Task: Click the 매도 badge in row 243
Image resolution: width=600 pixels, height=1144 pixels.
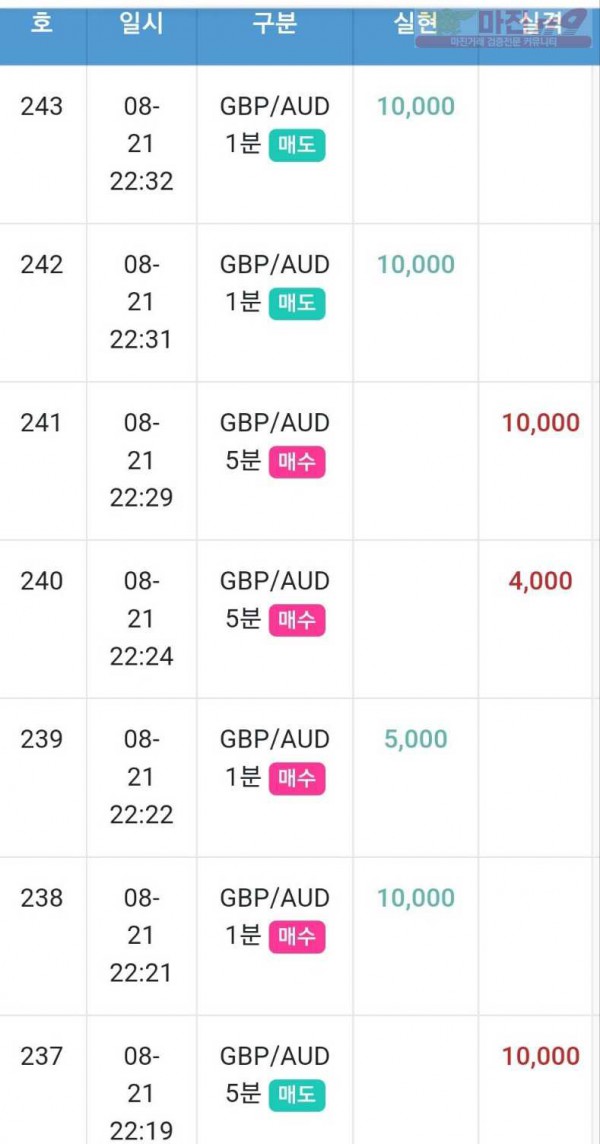Action: [x=296, y=145]
